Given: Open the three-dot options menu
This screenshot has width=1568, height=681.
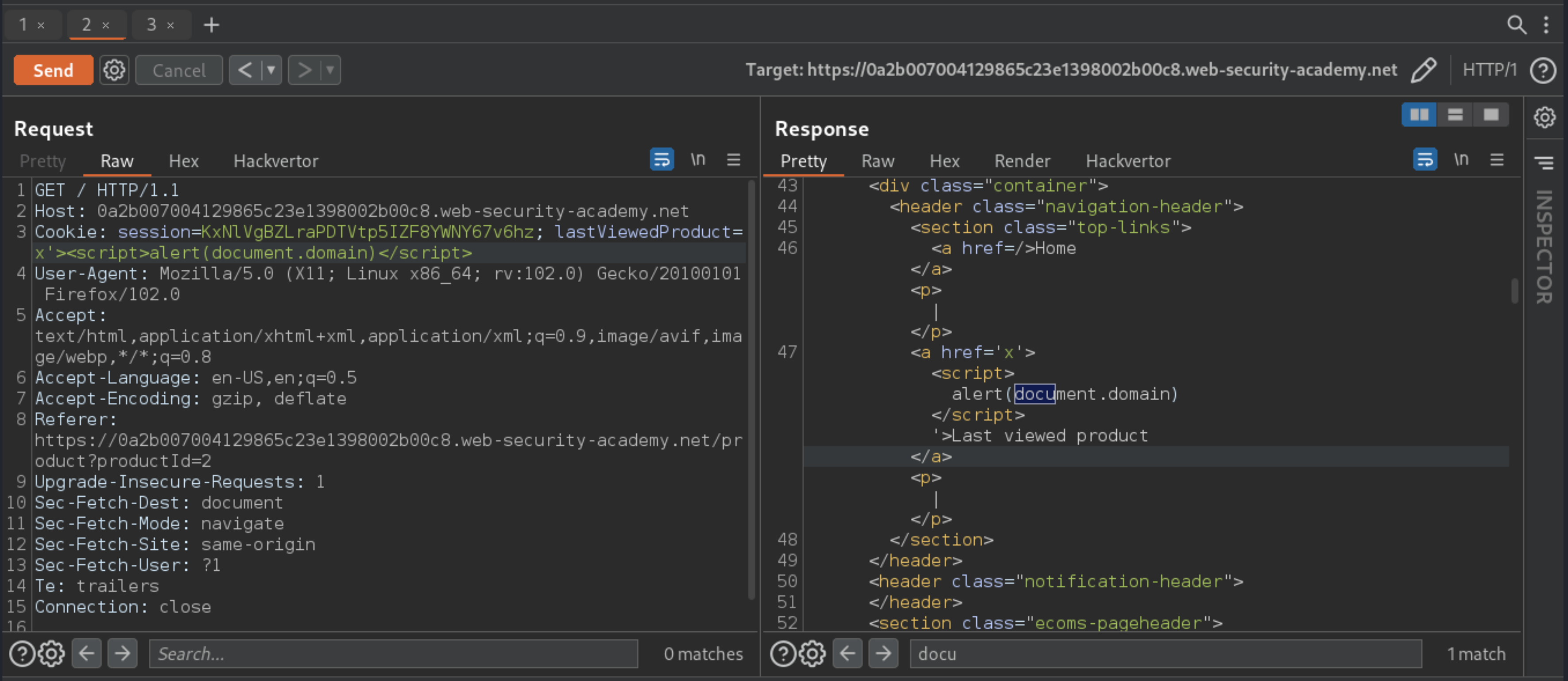Looking at the screenshot, I should (x=1546, y=24).
